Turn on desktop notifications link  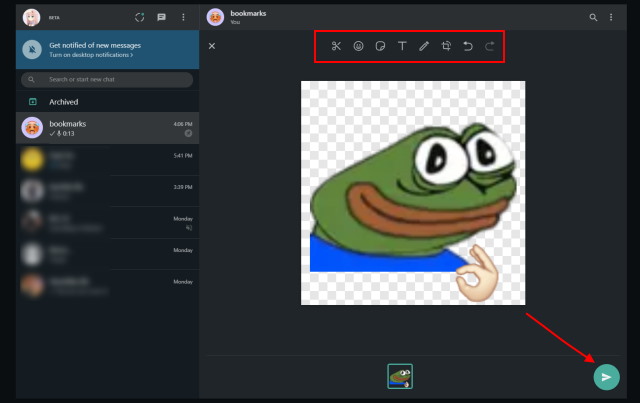[x=91, y=55]
